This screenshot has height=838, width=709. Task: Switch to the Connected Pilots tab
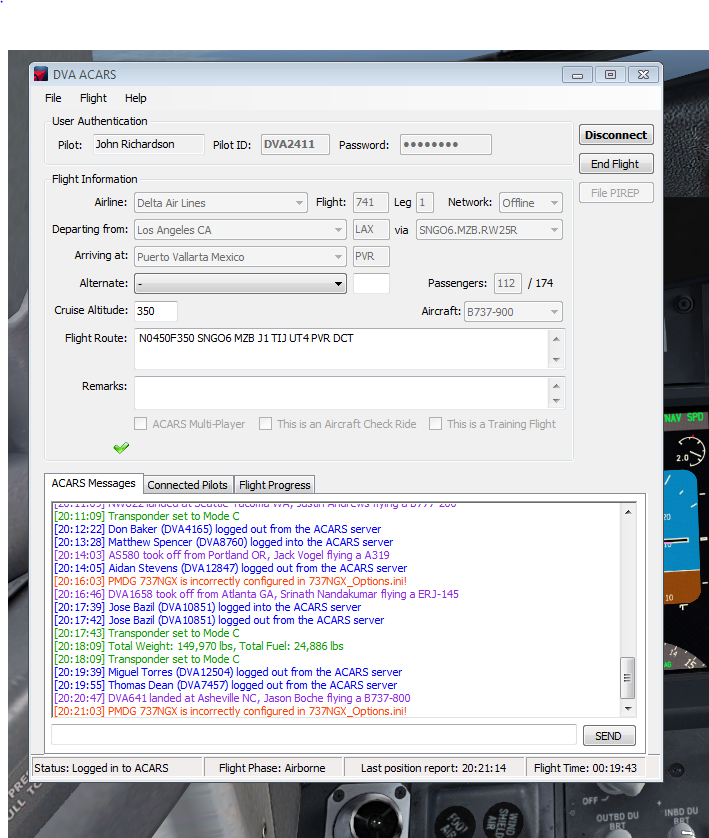188,485
